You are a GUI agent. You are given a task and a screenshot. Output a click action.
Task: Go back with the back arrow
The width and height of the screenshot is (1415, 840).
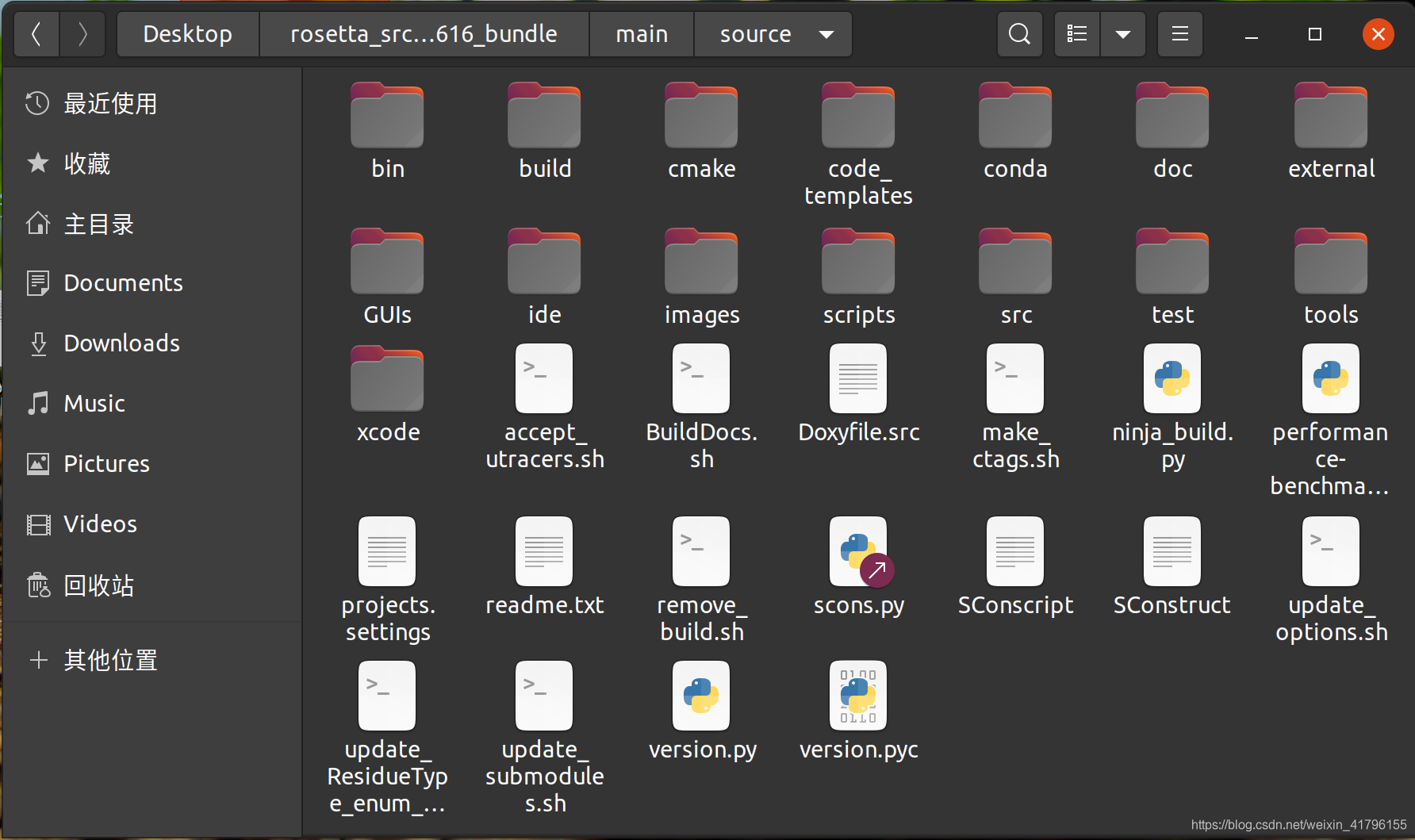(x=36, y=34)
